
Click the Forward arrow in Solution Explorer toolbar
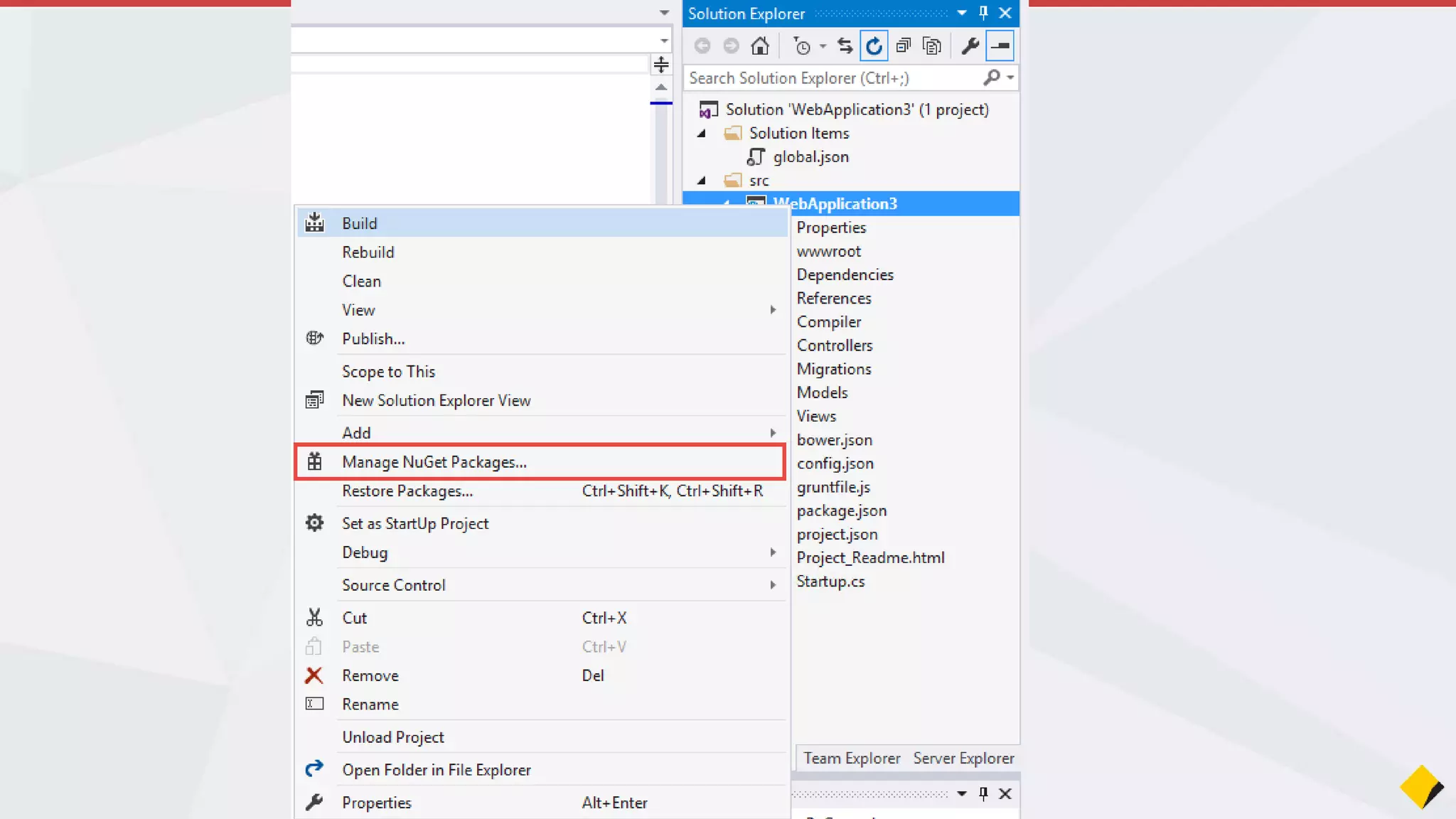pyautogui.click(x=731, y=46)
